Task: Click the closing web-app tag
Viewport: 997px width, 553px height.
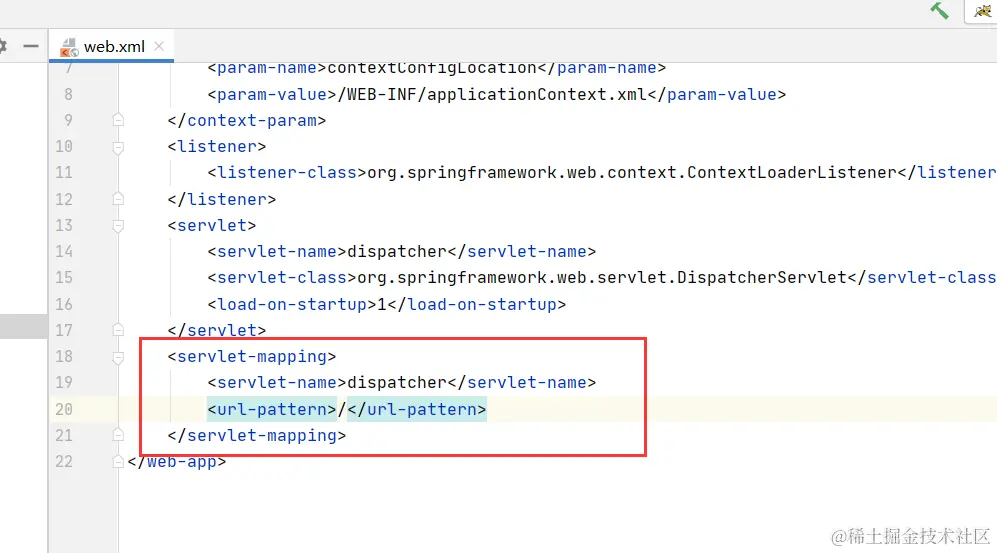Action: tap(177, 461)
